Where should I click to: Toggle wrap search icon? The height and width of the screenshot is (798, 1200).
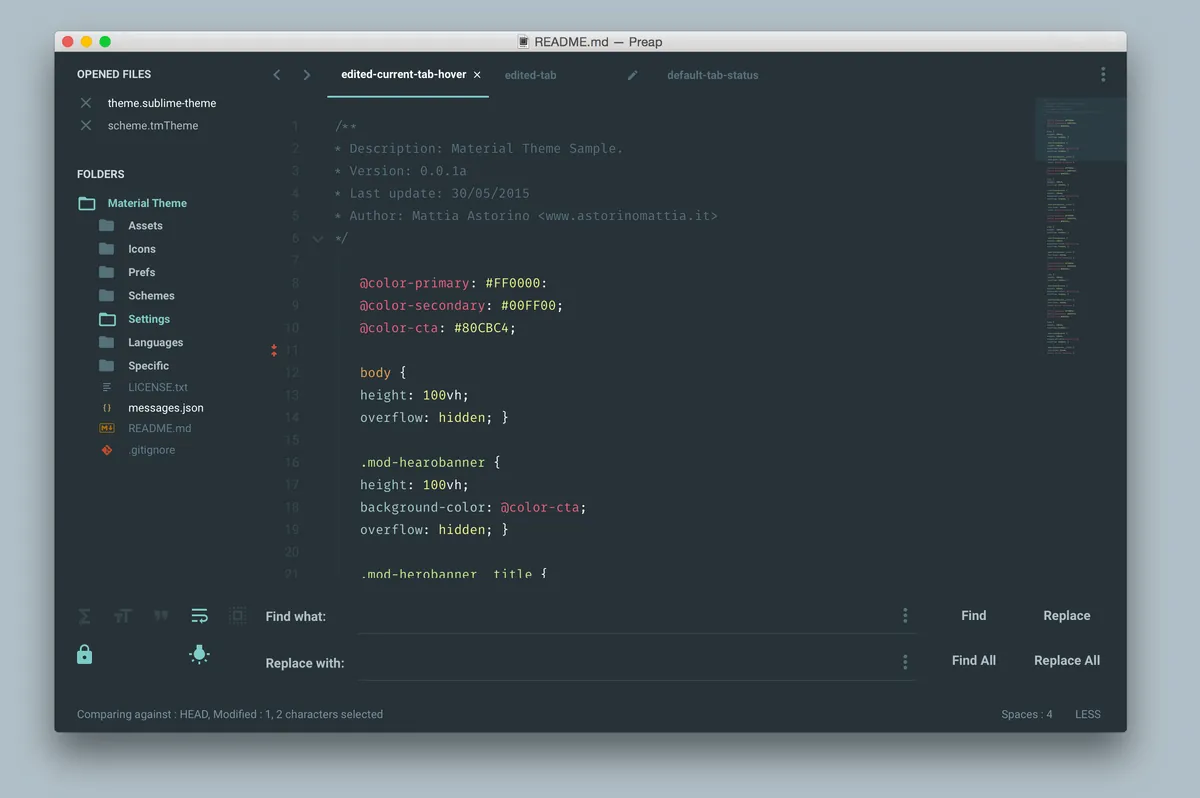[x=199, y=616]
